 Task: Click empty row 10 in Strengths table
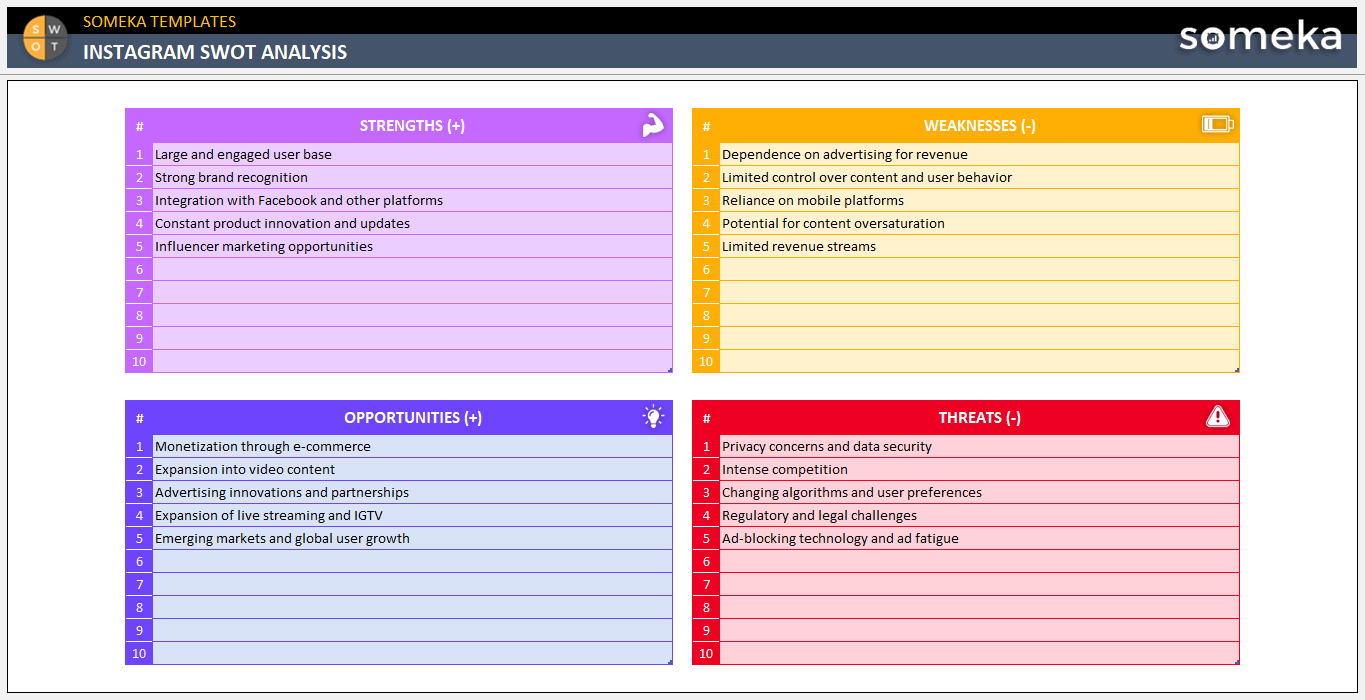click(412, 362)
